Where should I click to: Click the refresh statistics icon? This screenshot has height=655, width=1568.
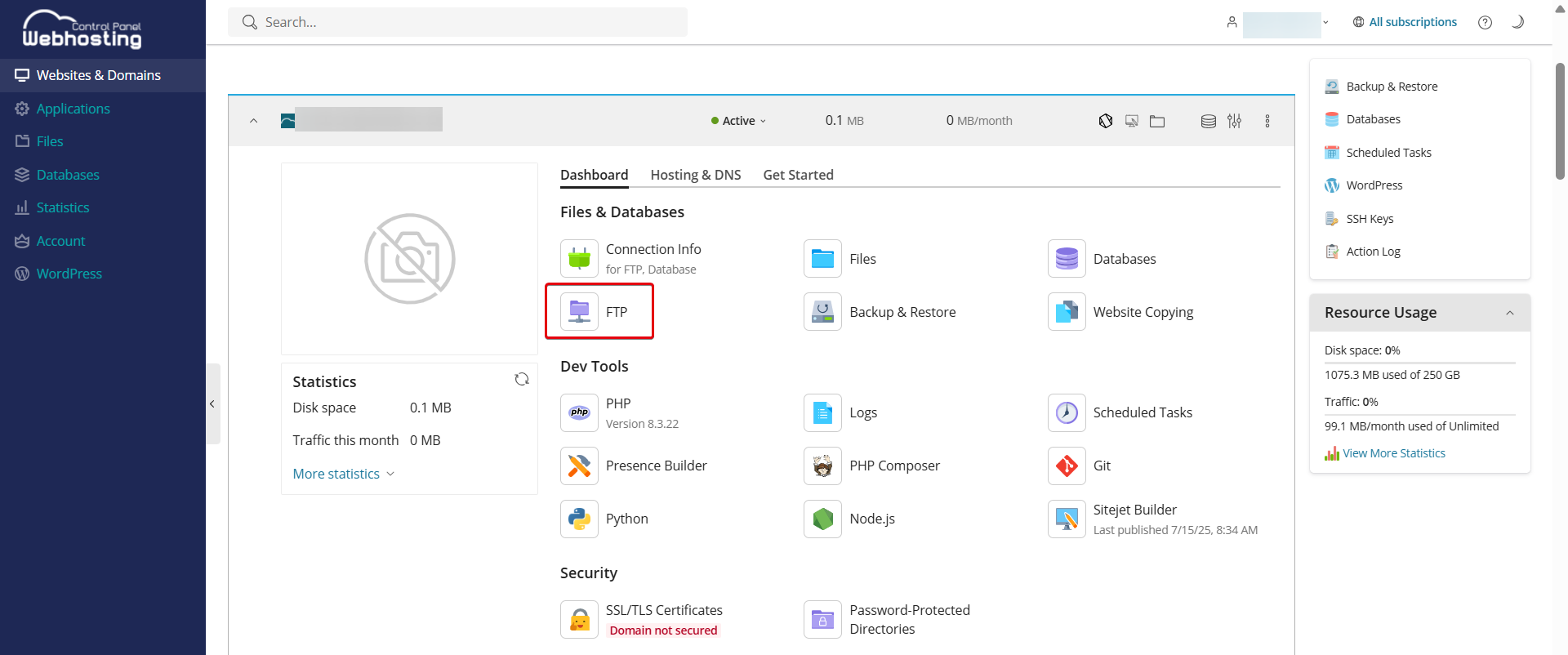pos(522,379)
